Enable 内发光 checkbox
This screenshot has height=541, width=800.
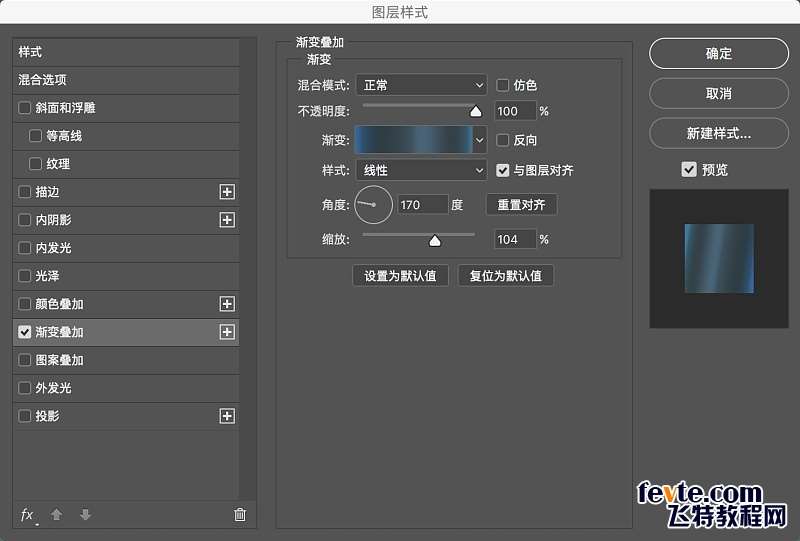(x=24, y=248)
